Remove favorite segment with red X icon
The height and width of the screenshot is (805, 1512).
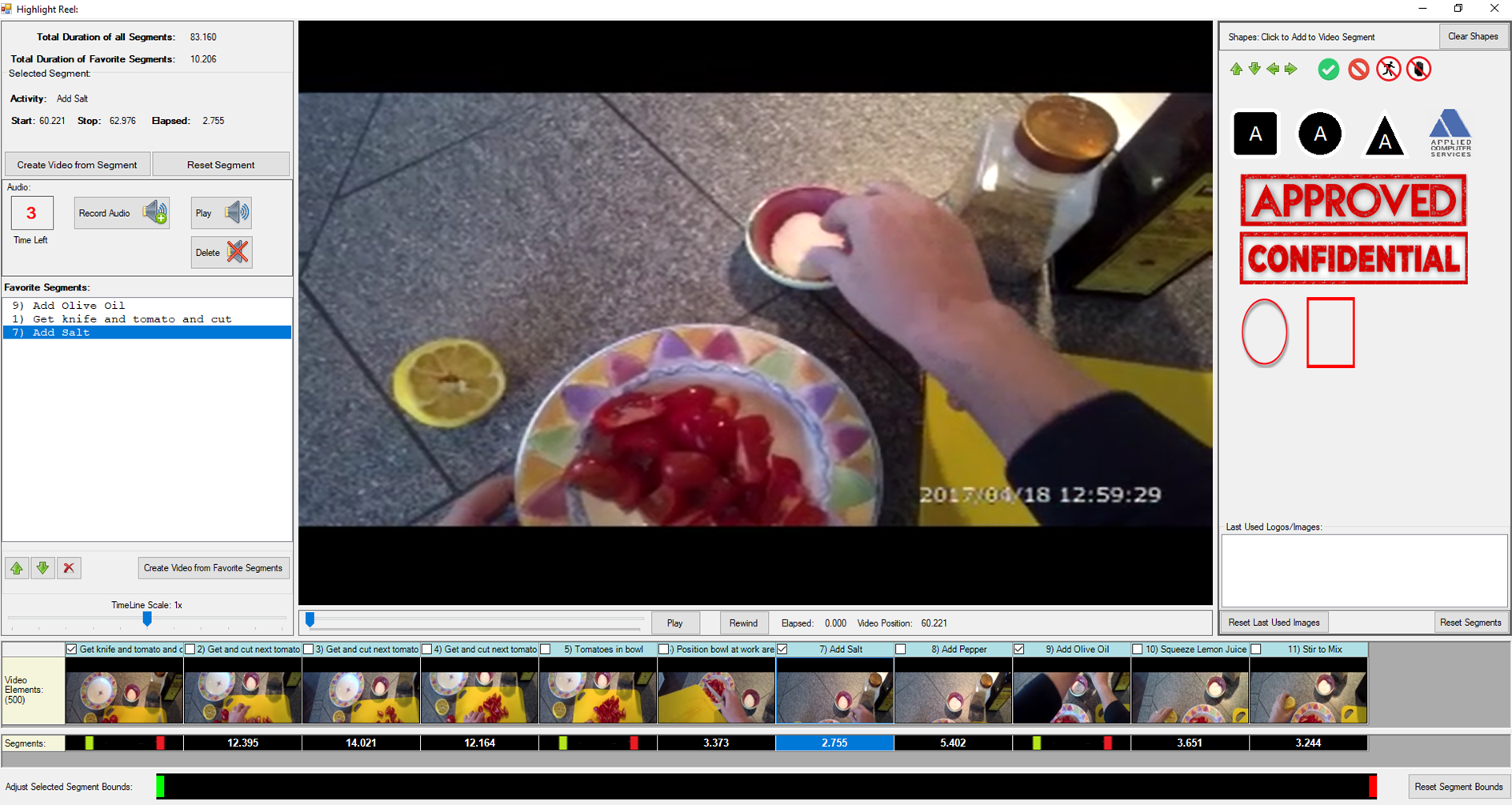69,568
